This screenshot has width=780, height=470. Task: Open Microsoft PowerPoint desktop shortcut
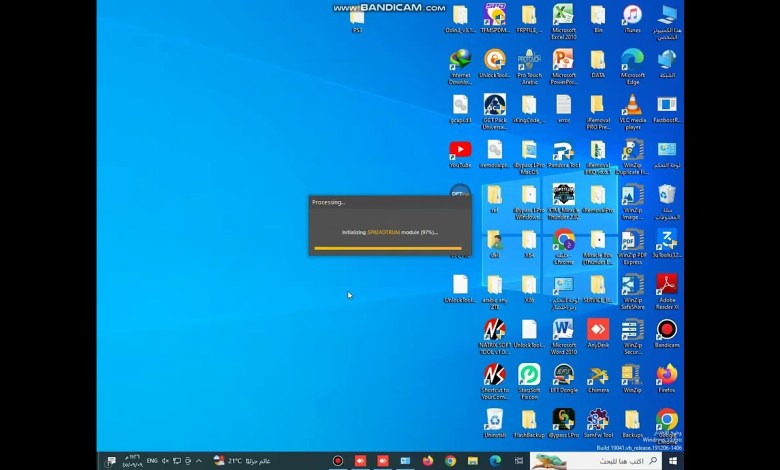(x=563, y=67)
